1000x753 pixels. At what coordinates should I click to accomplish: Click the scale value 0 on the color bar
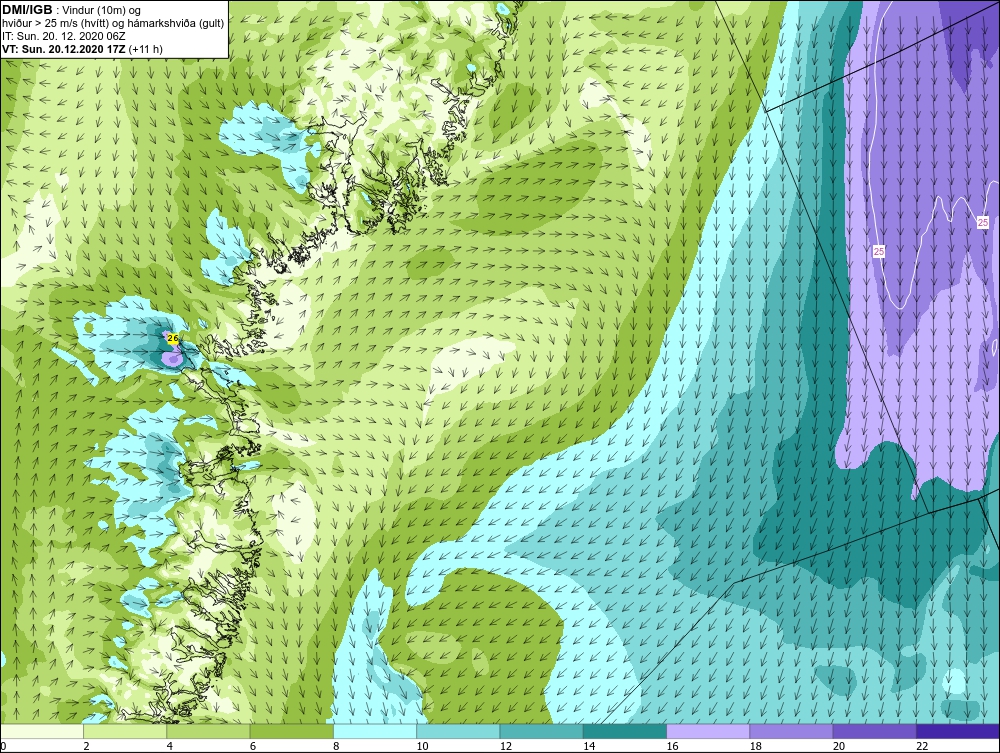coord(3,747)
